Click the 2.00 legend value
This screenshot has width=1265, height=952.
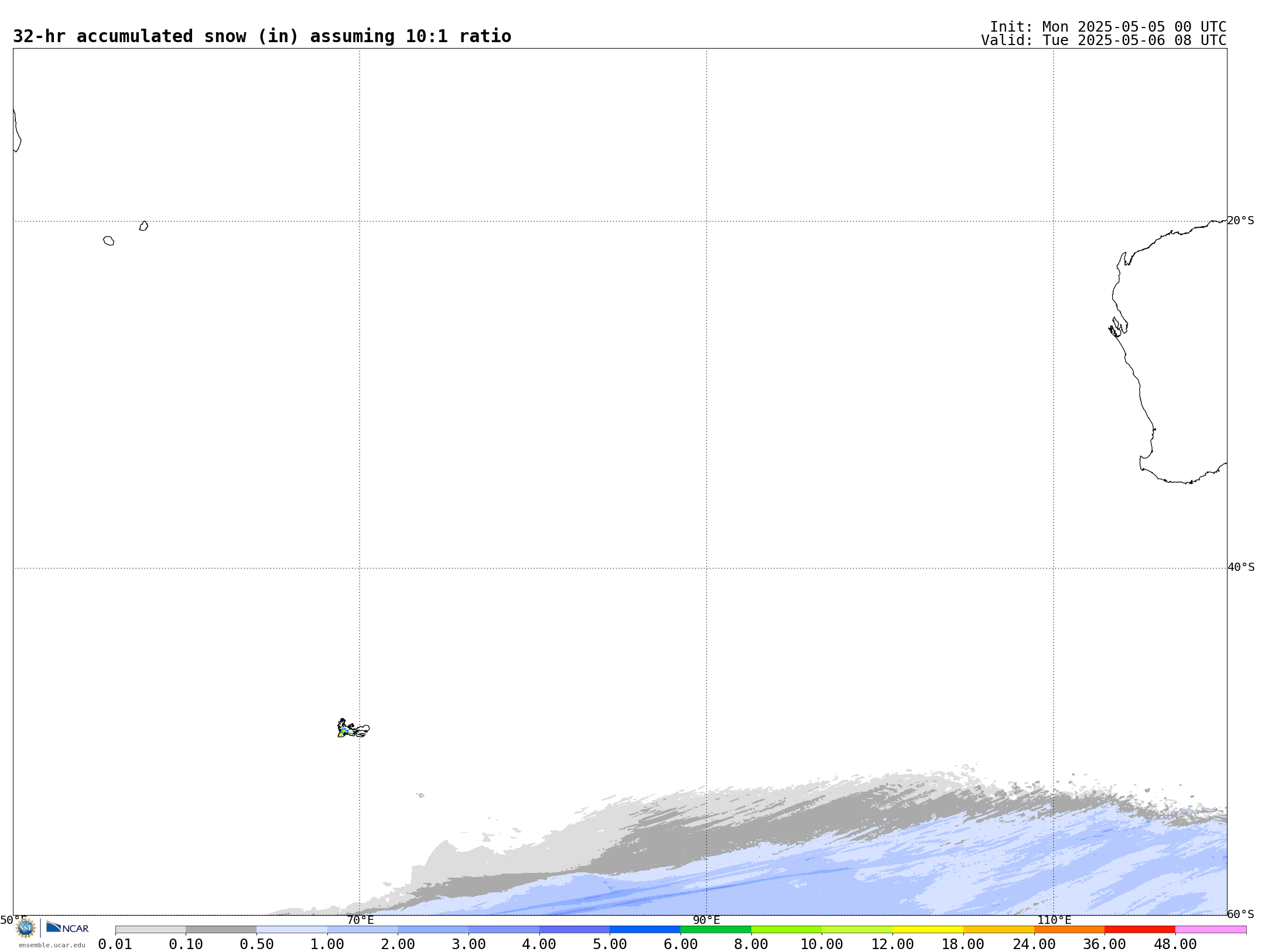[398, 944]
